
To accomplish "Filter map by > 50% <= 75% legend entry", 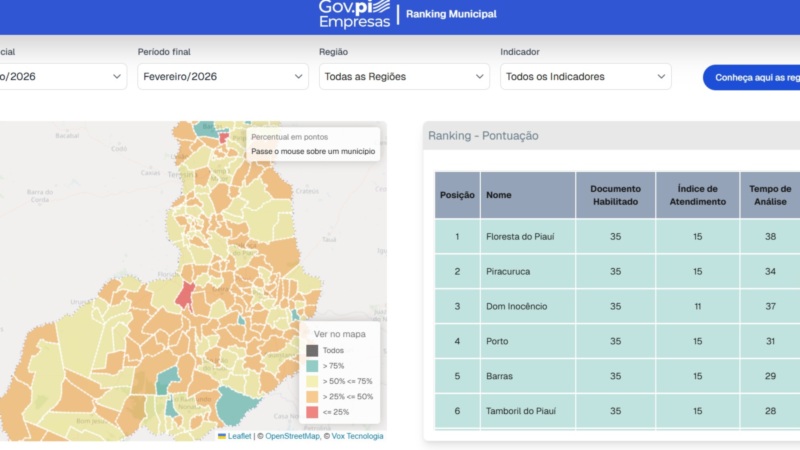I will (312, 381).
